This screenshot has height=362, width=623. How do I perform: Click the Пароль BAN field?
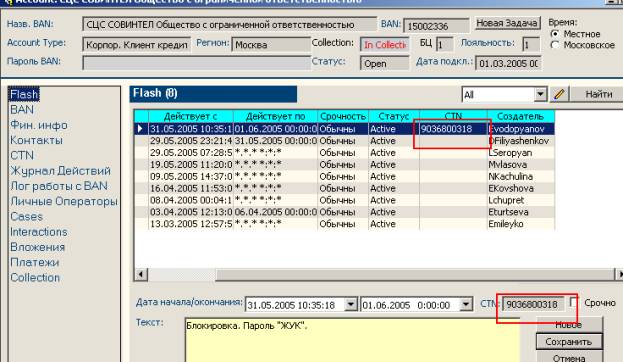(197, 63)
